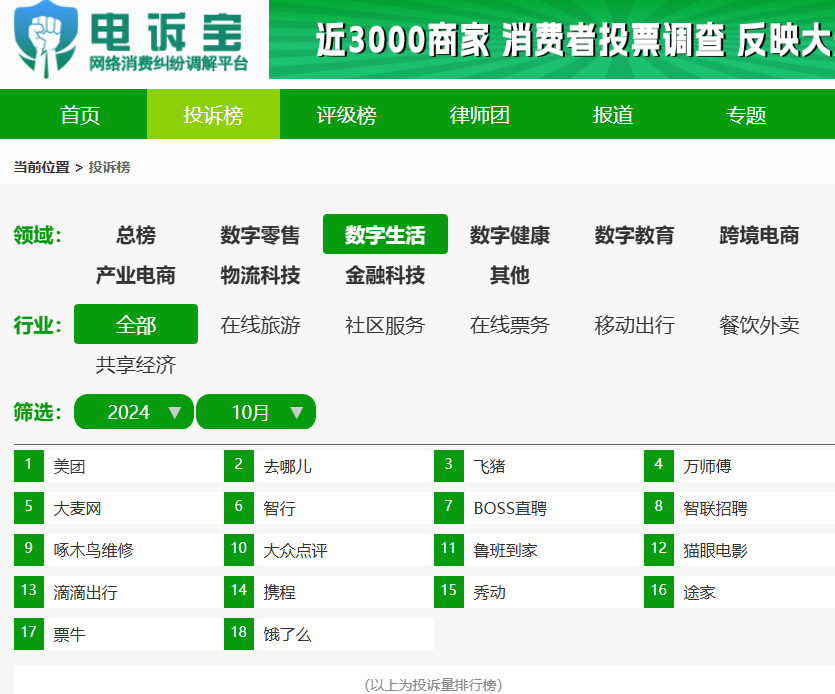Screen dimensions: 835x694
Task: Open rank 18 entry 饿了么
Action: pyautogui.click(x=287, y=634)
